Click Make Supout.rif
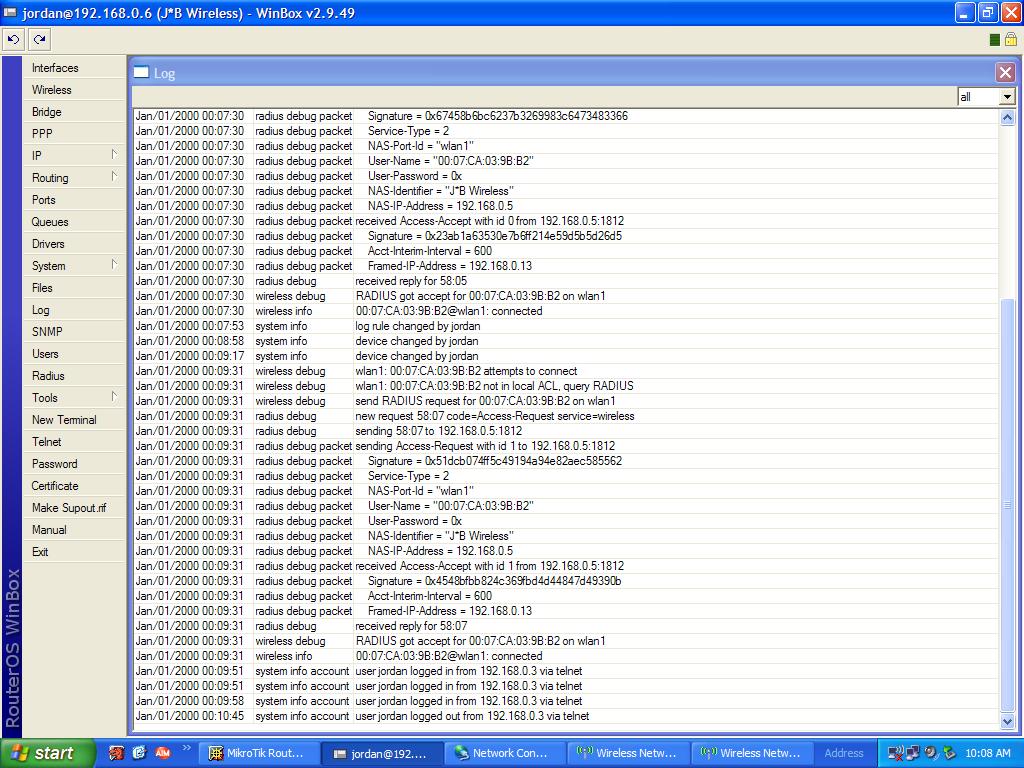1024x768 pixels. pyautogui.click(x=74, y=508)
